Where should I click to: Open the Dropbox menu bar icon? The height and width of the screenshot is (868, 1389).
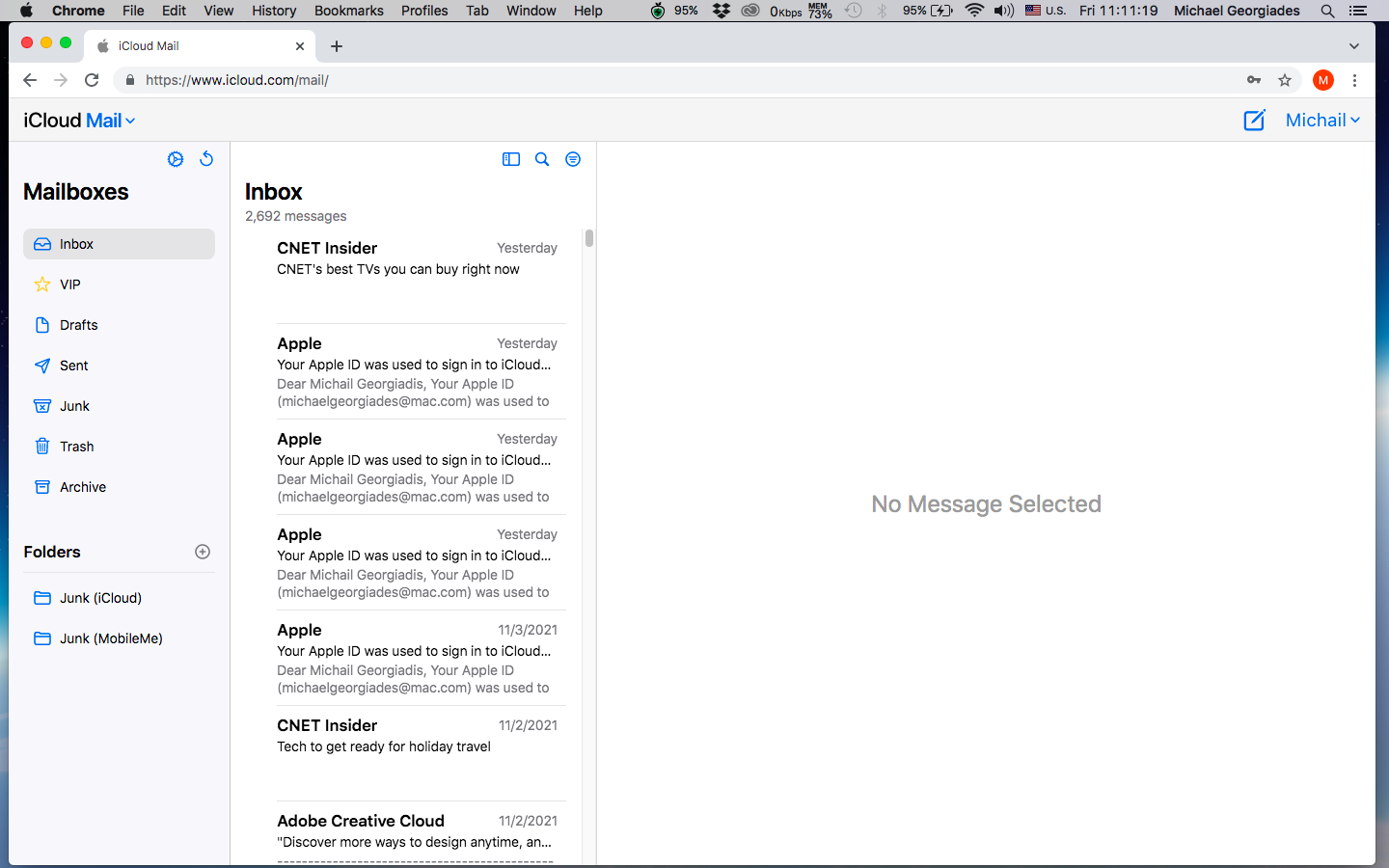(x=721, y=11)
